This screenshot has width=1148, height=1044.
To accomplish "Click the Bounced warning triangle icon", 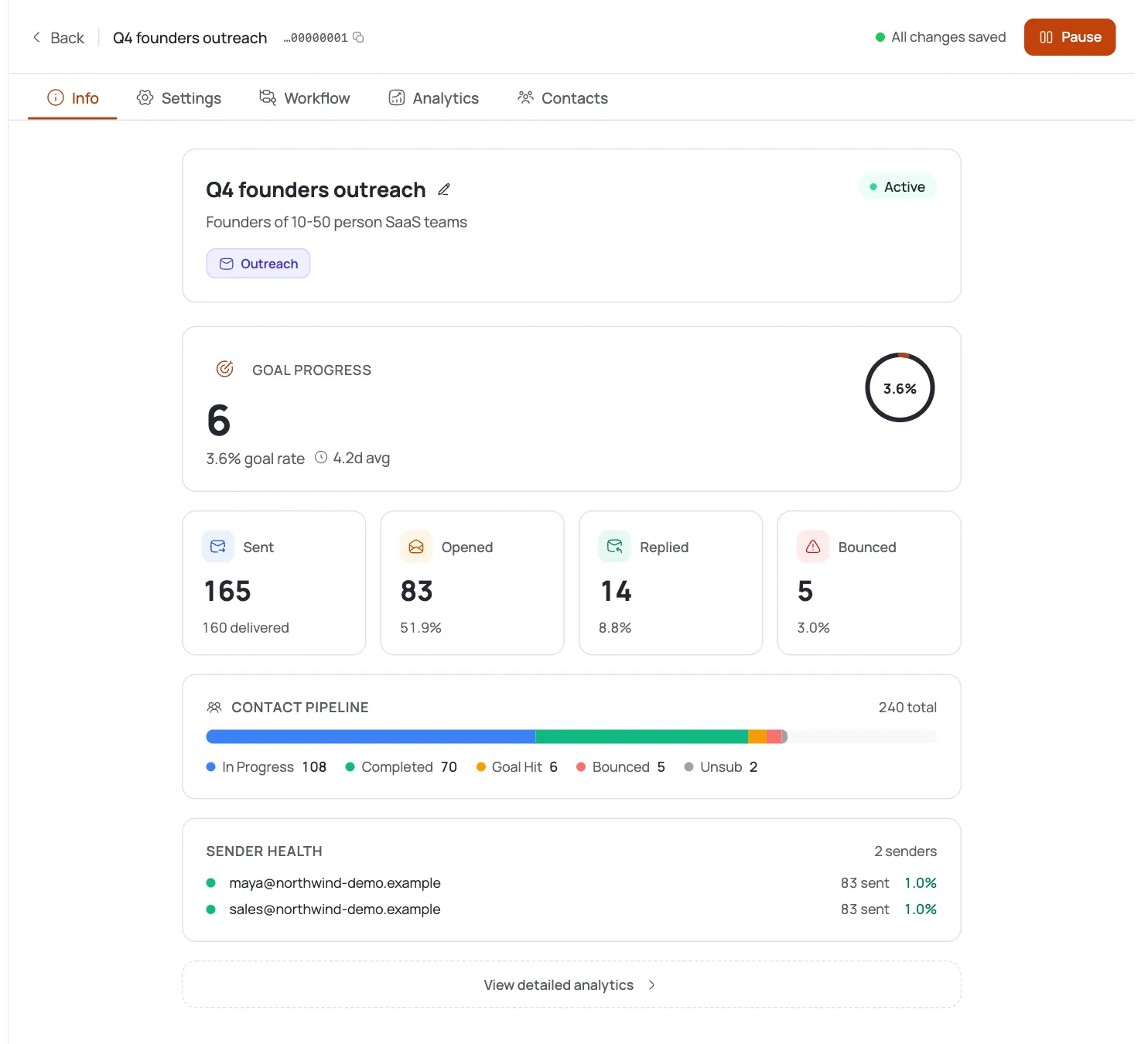I will tap(813, 547).
